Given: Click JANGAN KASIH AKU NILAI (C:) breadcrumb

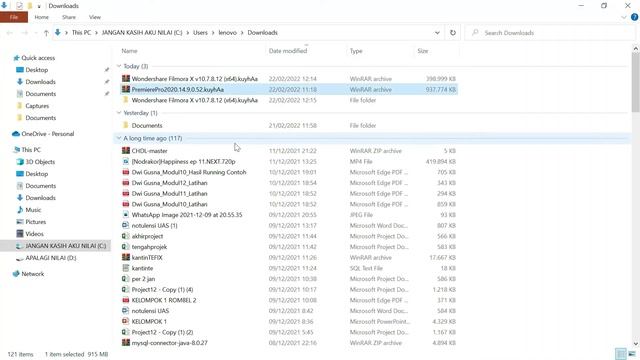Looking at the screenshot, I should tap(142, 33).
